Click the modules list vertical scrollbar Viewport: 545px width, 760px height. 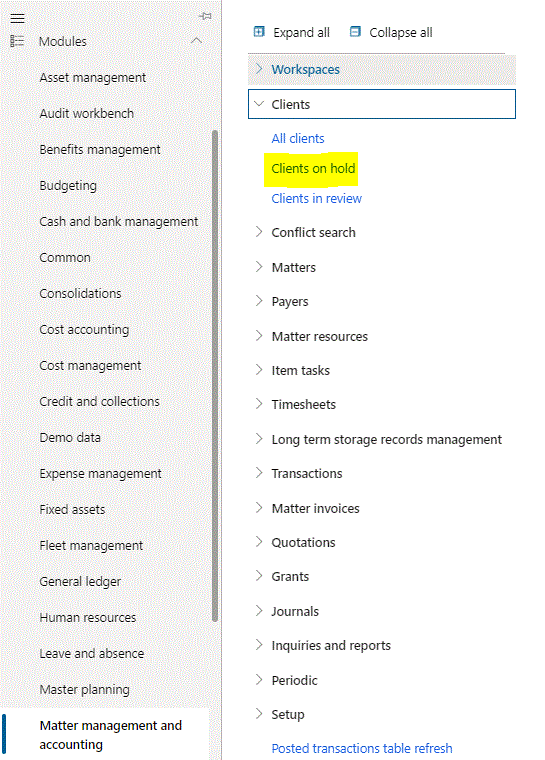[x=215, y=376]
